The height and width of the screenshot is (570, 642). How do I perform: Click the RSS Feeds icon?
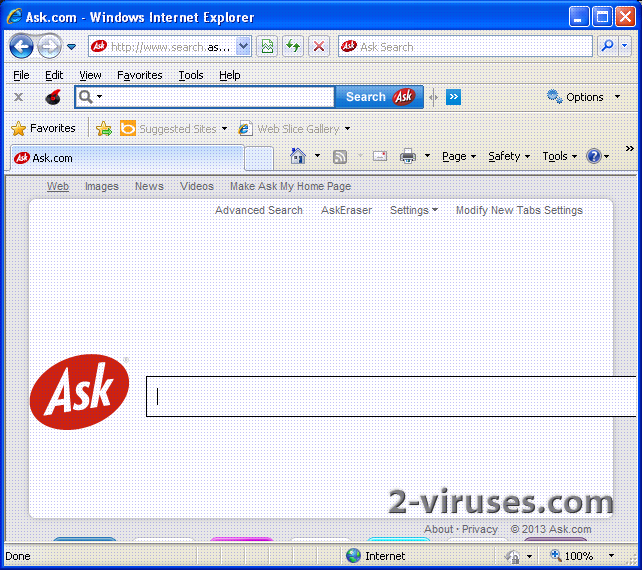[340, 156]
